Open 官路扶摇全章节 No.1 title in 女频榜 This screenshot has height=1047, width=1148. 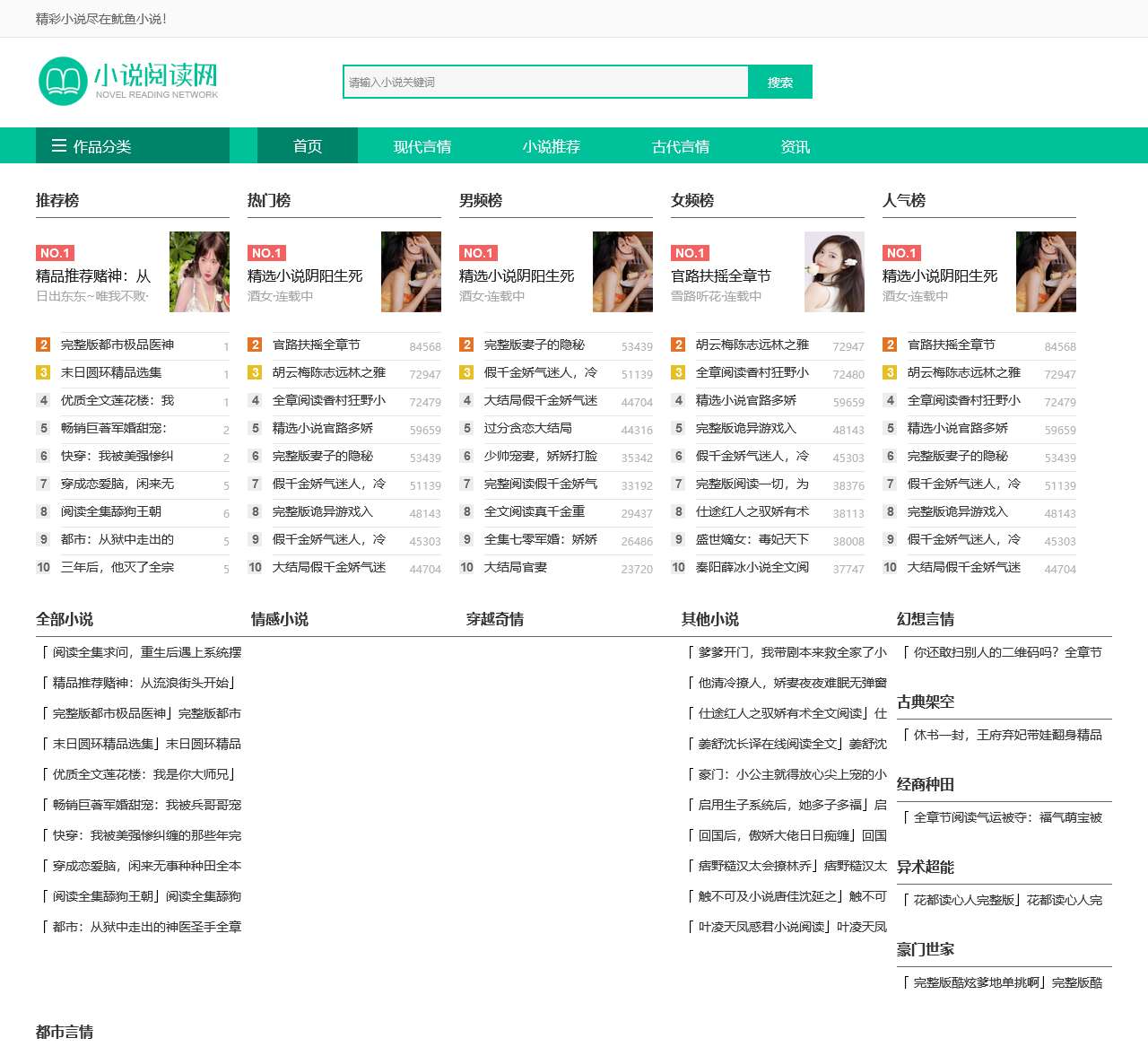721,276
